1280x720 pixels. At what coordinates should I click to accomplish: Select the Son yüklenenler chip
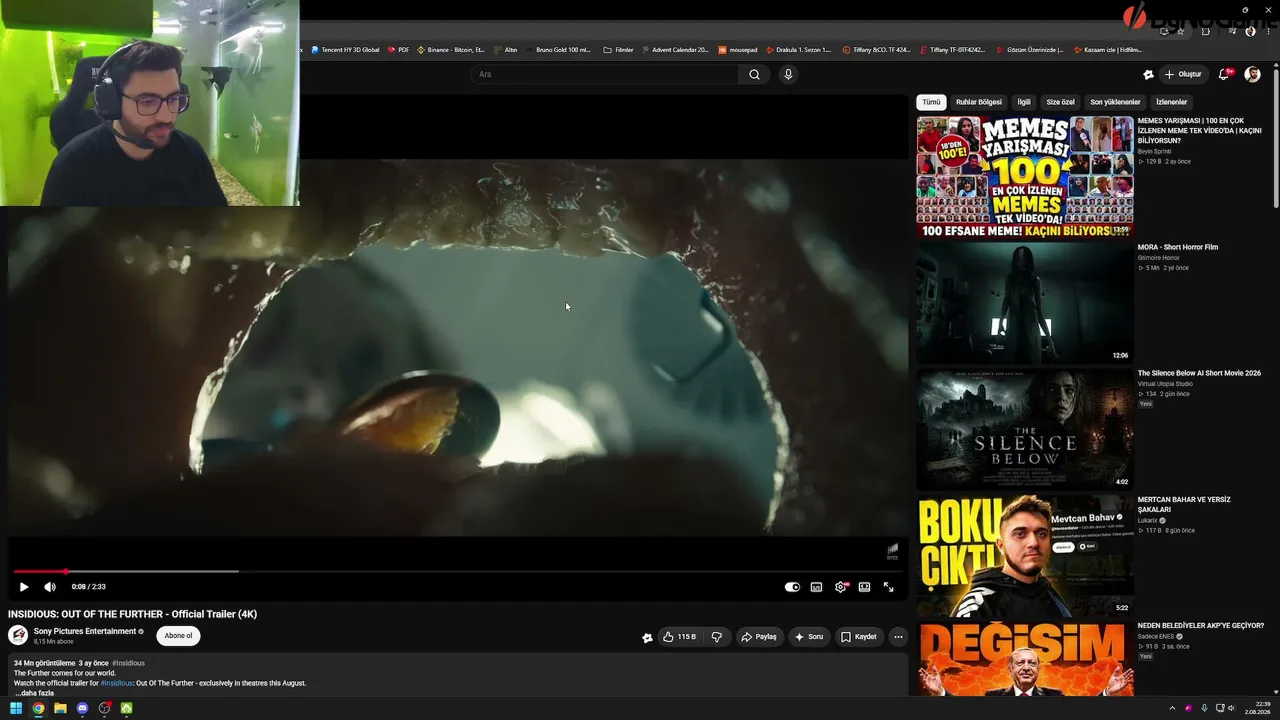pos(1115,102)
